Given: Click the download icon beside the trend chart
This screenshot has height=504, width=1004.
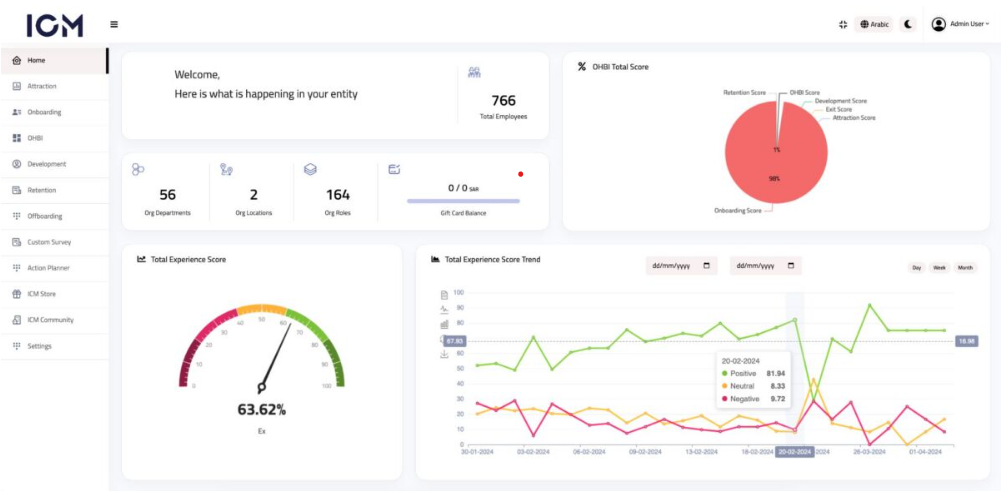Looking at the screenshot, I should 444,354.
